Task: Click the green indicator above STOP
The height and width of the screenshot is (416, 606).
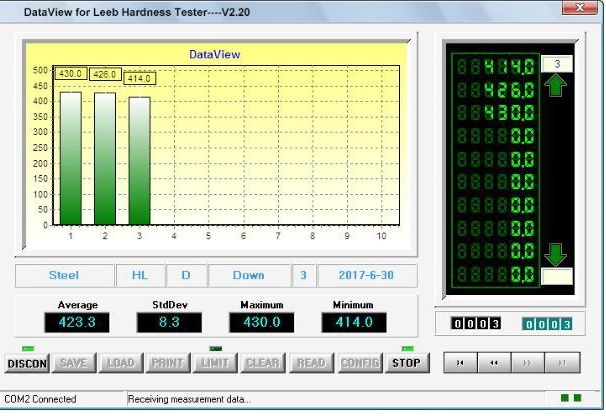Action: click(407, 348)
